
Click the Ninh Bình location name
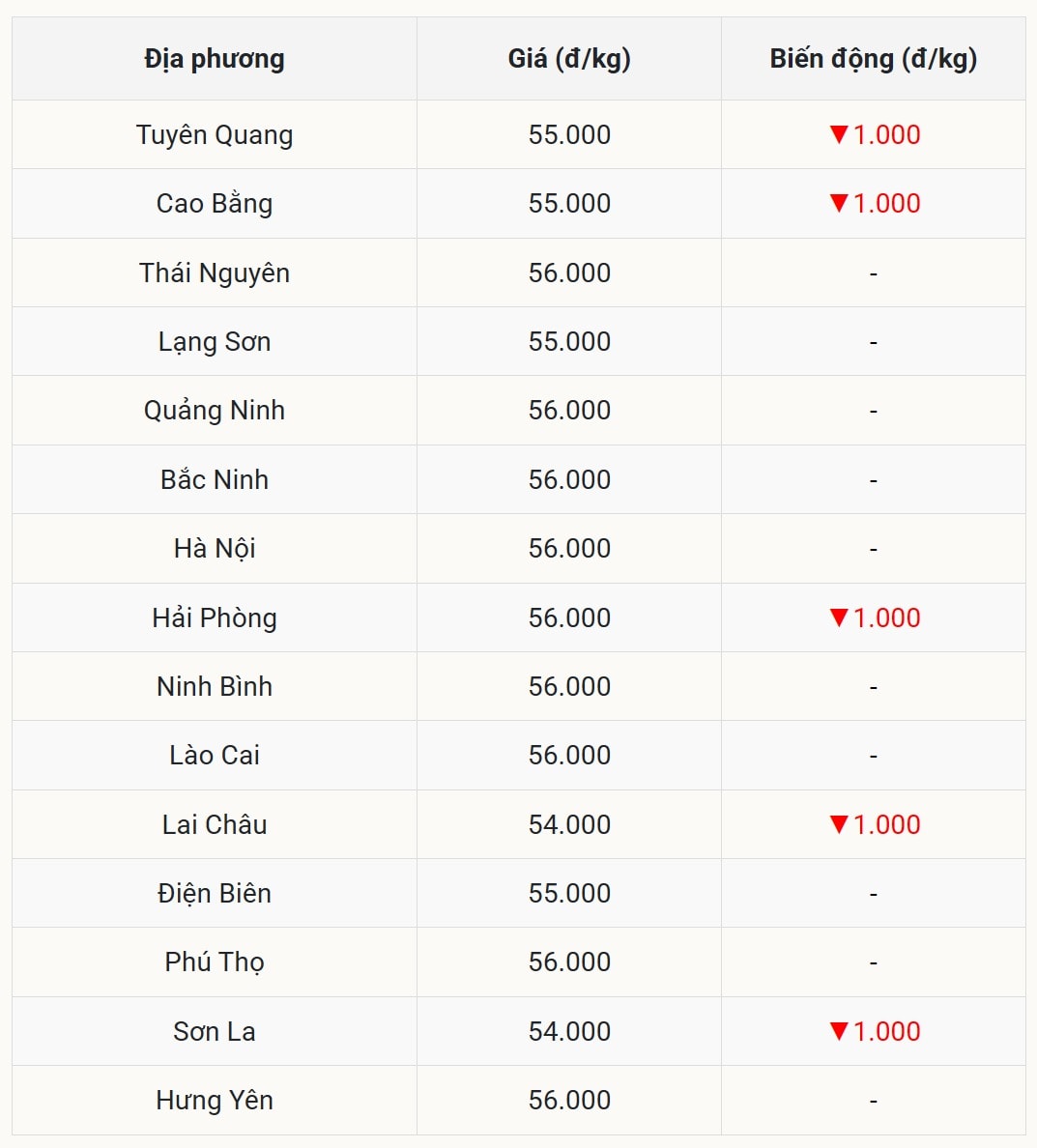point(215,686)
